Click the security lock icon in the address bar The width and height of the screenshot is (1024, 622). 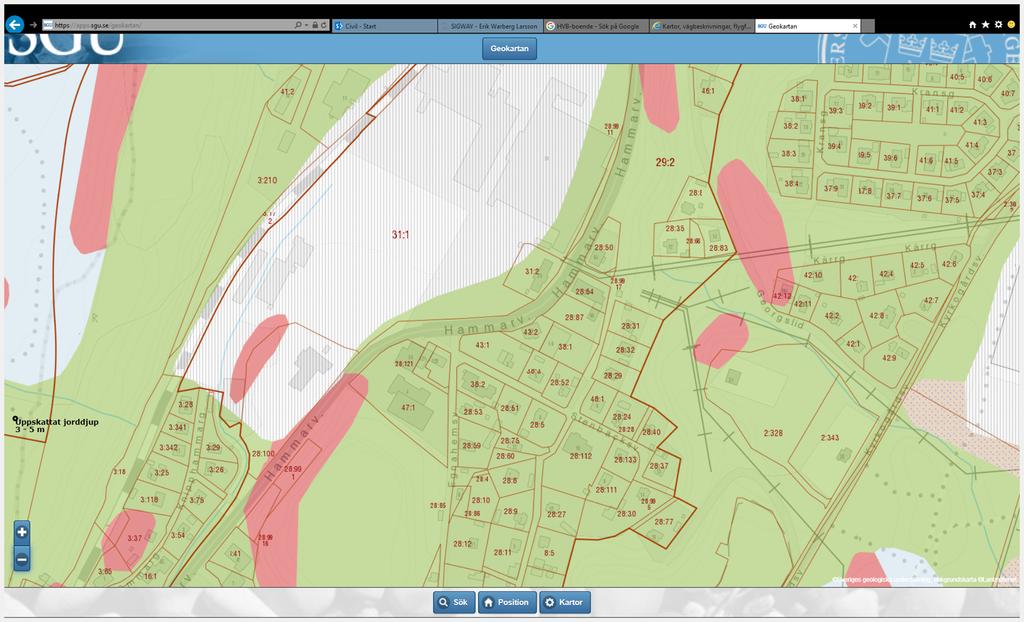(315, 25)
